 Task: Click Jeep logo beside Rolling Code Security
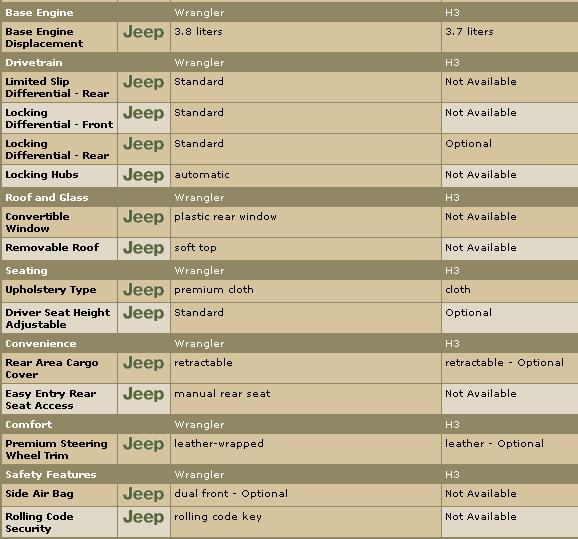pyautogui.click(x=143, y=517)
